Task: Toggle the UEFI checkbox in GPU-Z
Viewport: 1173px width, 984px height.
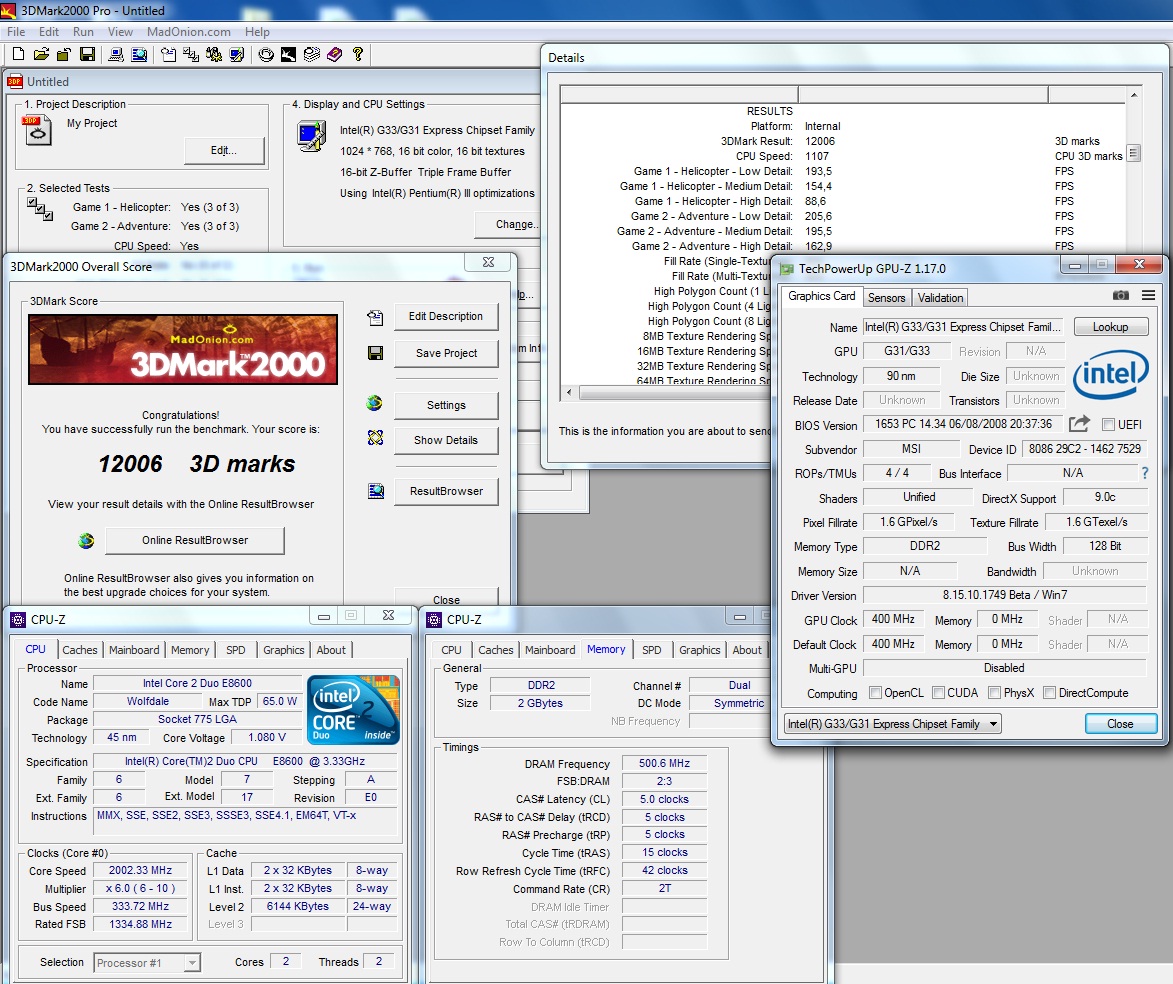Action: pyautogui.click(x=1108, y=424)
